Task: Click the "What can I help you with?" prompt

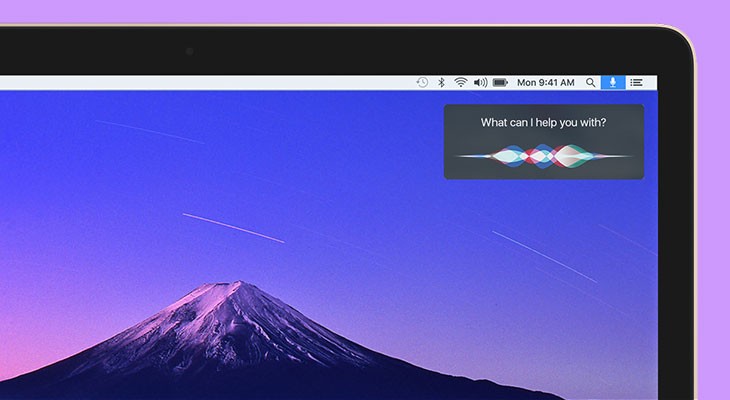Action: coord(543,123)
